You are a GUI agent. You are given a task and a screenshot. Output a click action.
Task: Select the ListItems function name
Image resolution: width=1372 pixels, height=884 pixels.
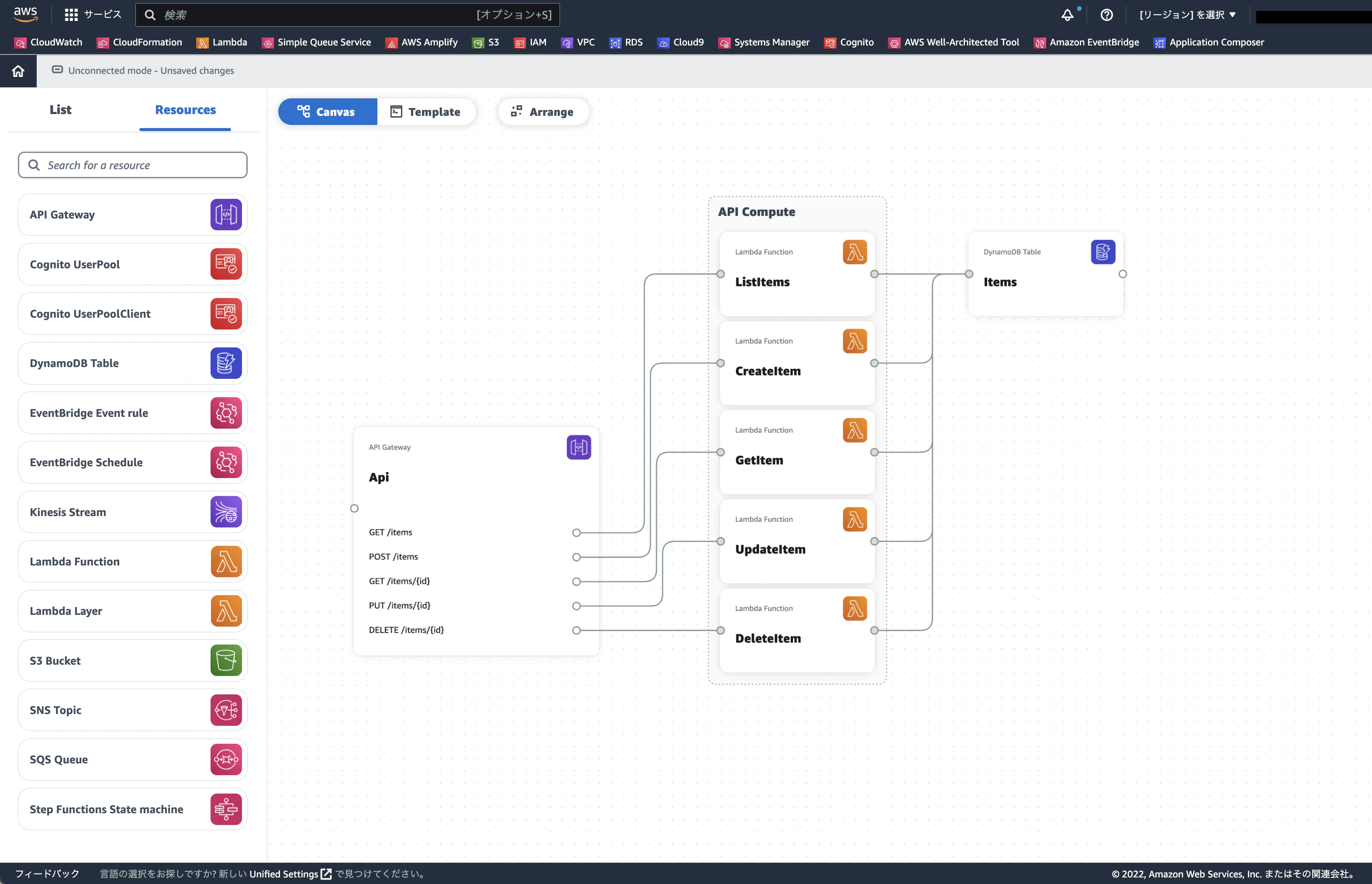pos(763,282)
